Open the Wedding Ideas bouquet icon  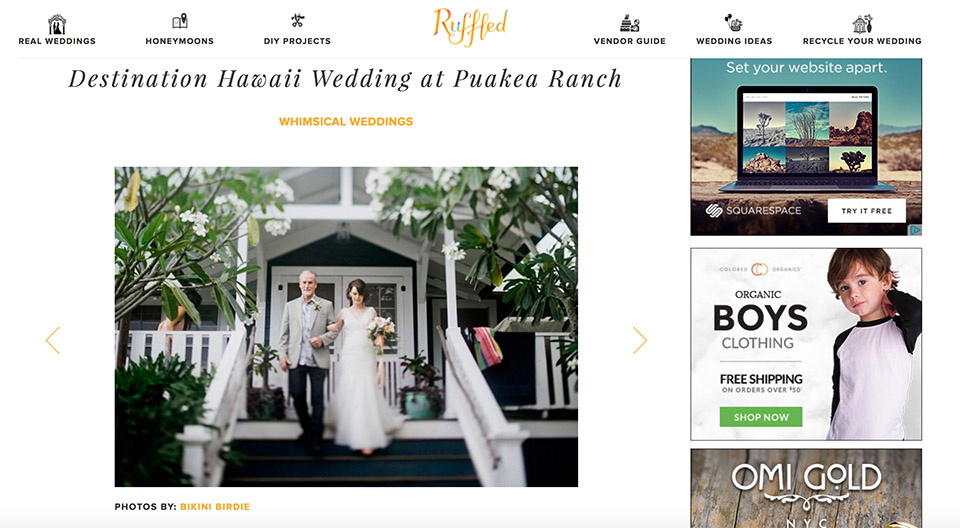[x=733, y=23]
